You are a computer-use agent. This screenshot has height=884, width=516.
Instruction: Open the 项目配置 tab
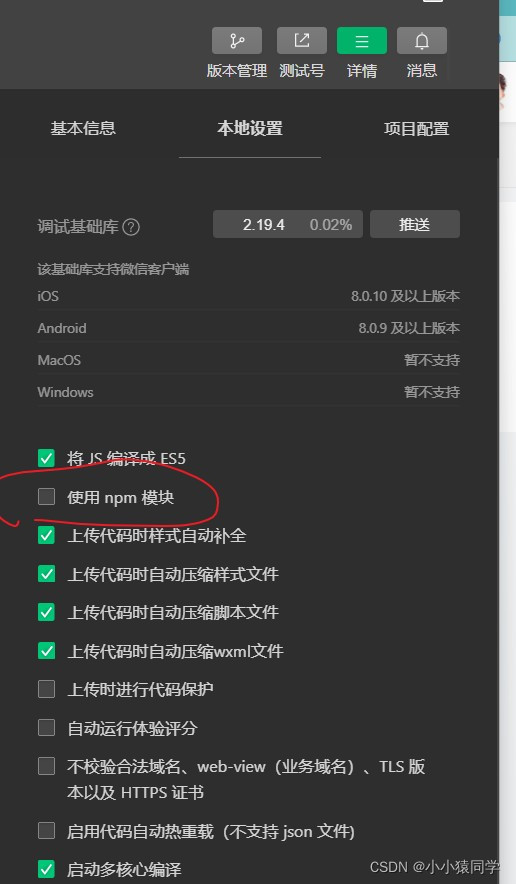click(x=416, y=129)
